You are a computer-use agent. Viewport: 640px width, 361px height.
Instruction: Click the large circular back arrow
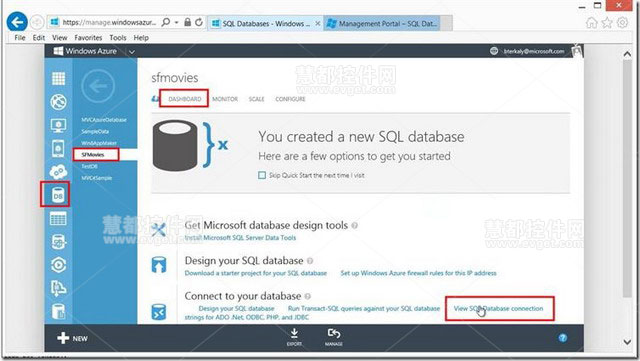98,86
